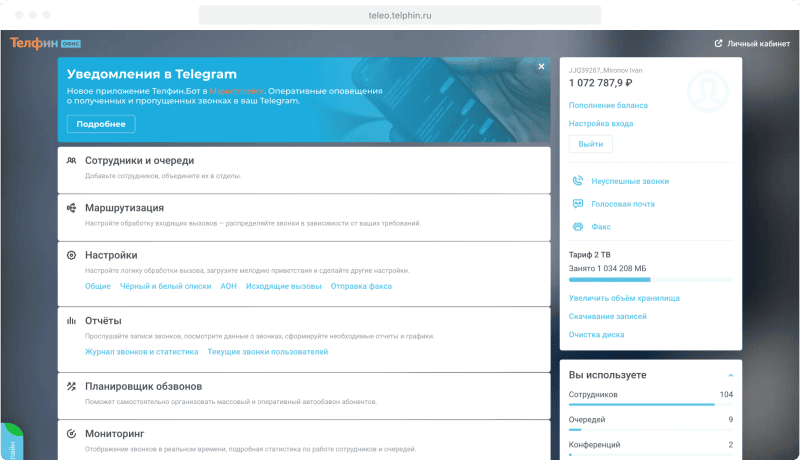Click the Настройки gear icon
The image size is (800, 460).
(72, 255)
